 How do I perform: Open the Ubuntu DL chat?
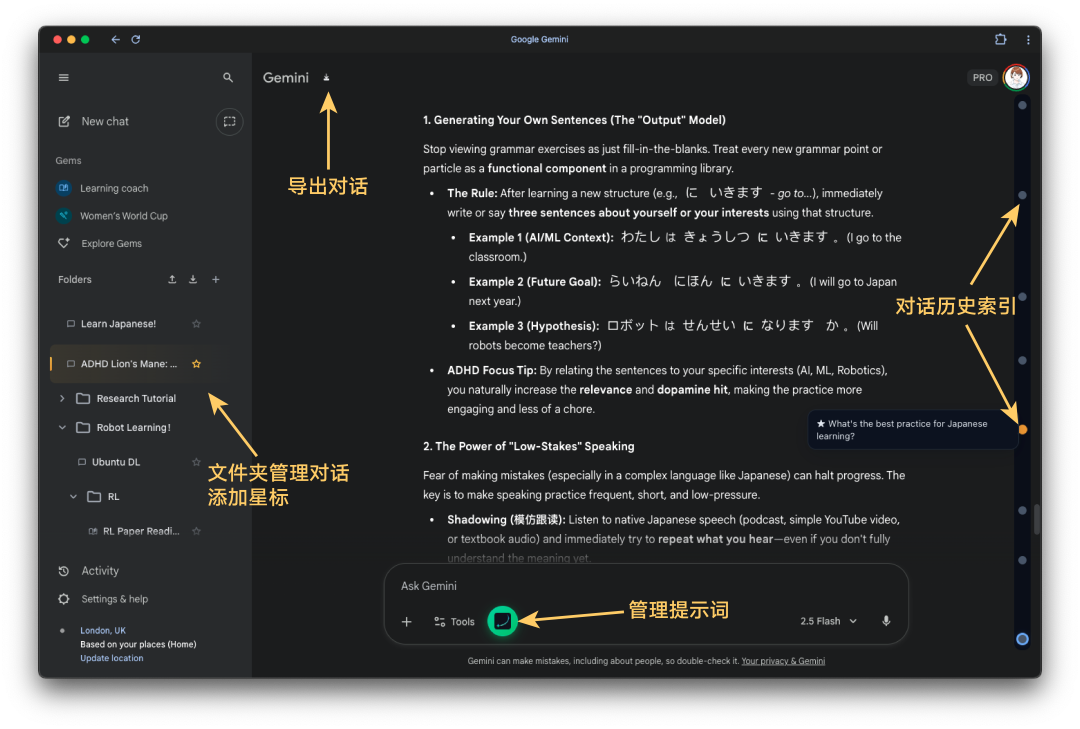point(116,462)
